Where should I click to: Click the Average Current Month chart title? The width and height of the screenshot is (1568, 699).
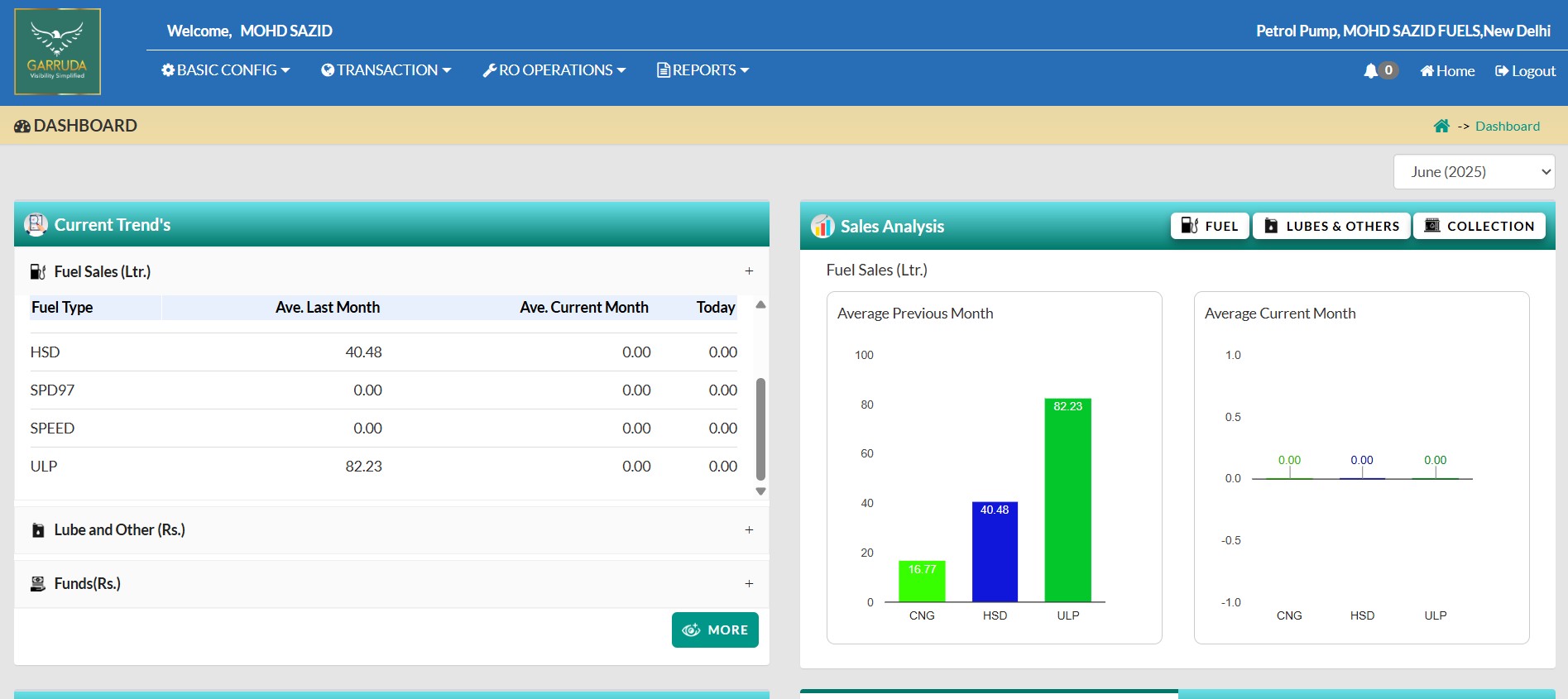pyautogui.click(x=1280, y=314)
